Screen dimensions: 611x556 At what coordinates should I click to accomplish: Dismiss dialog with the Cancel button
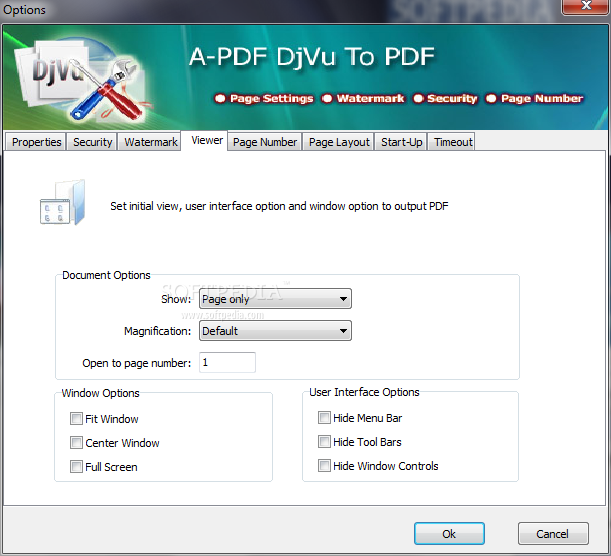(x=553, y=533)
